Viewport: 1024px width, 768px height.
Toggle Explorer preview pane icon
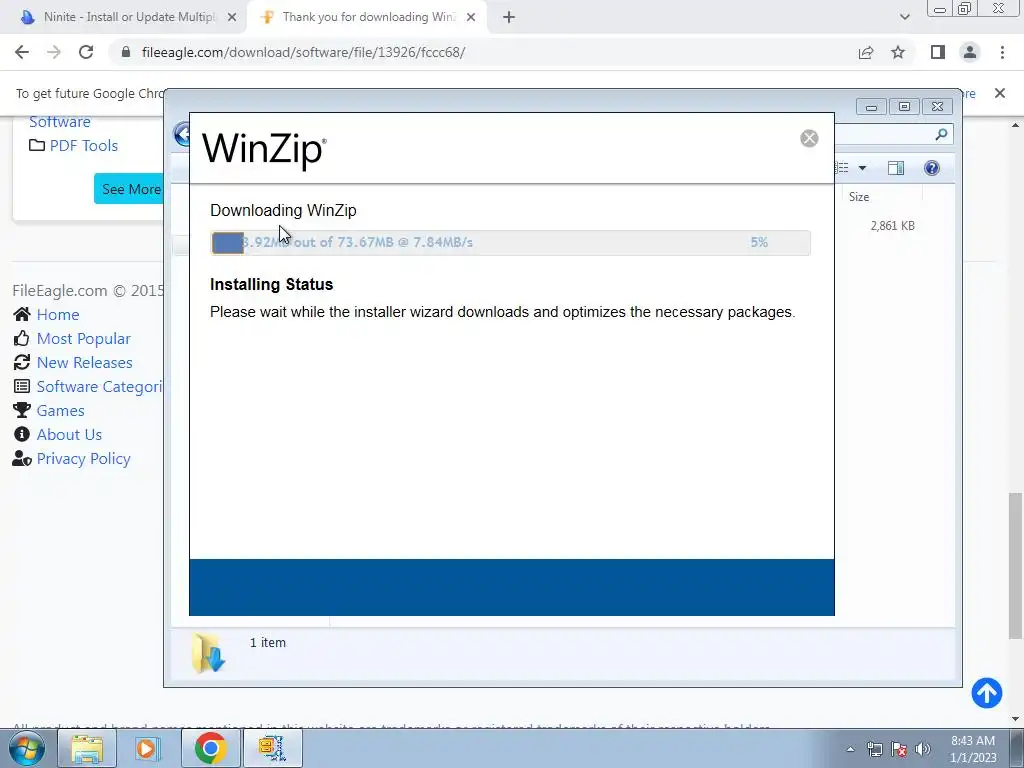pos(896,168)
